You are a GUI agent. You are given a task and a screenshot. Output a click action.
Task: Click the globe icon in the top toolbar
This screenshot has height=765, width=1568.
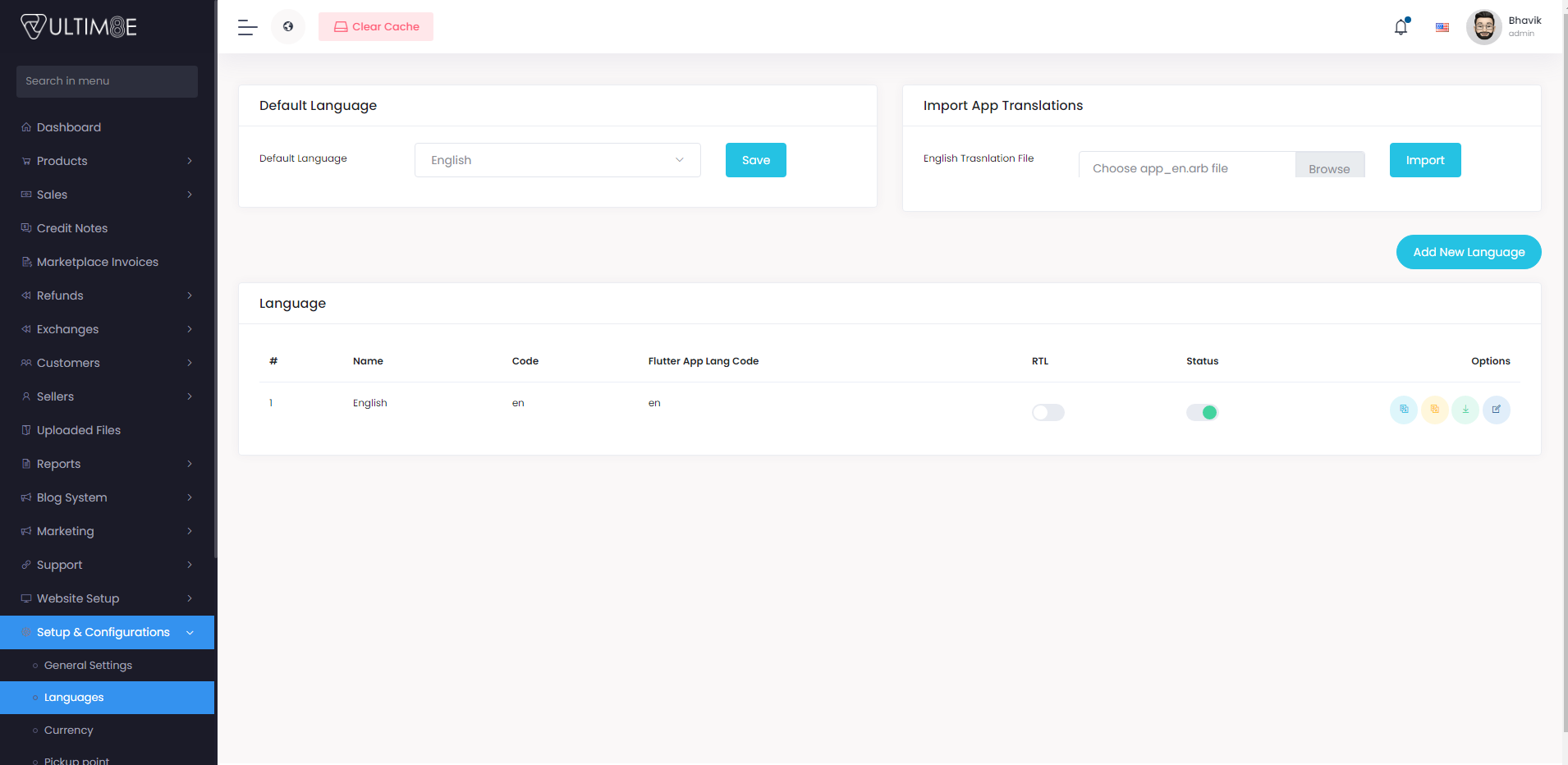pos(288,26)
